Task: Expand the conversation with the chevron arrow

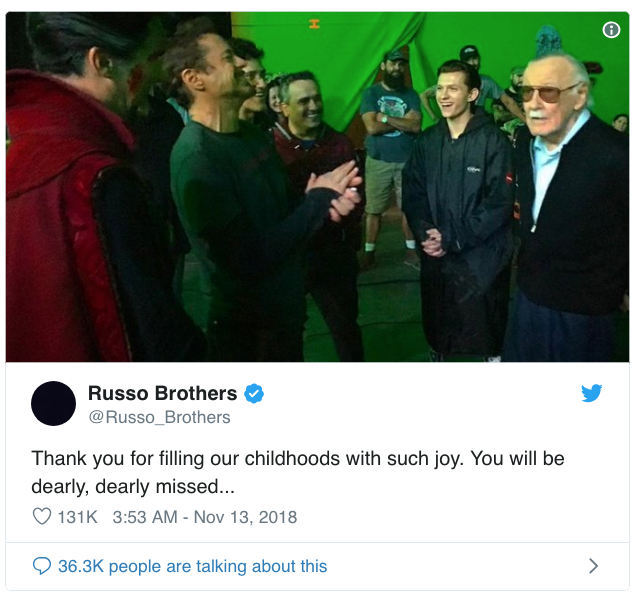Action: click(593, 566)
